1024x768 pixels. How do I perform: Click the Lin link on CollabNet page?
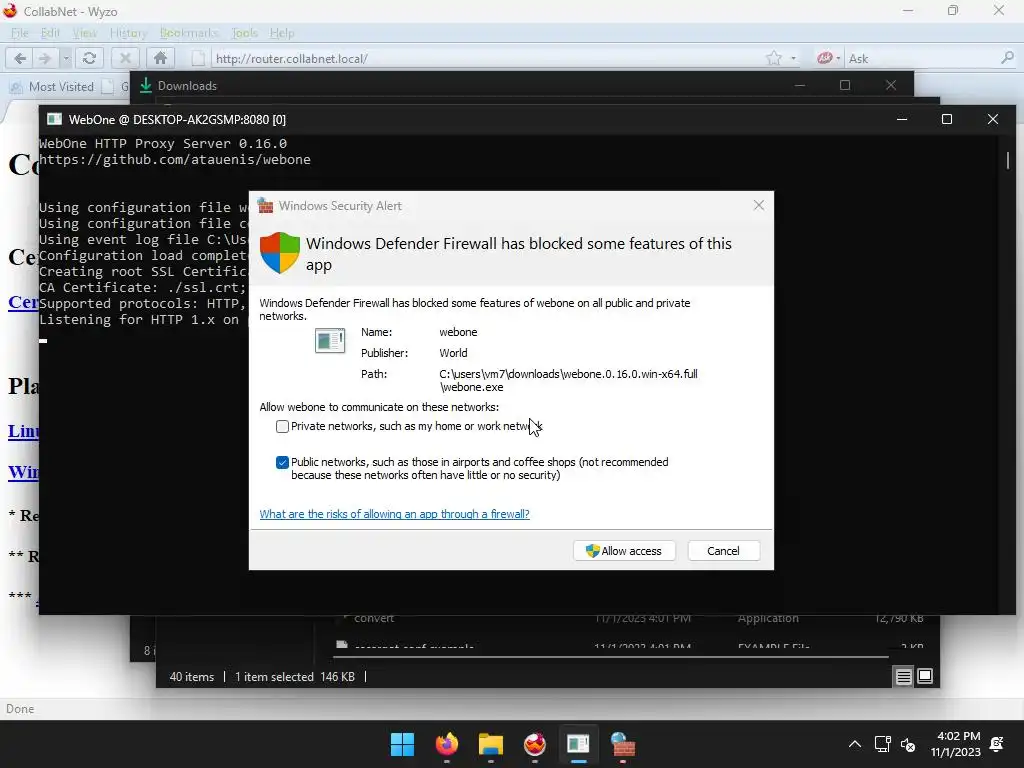(24, 431)
